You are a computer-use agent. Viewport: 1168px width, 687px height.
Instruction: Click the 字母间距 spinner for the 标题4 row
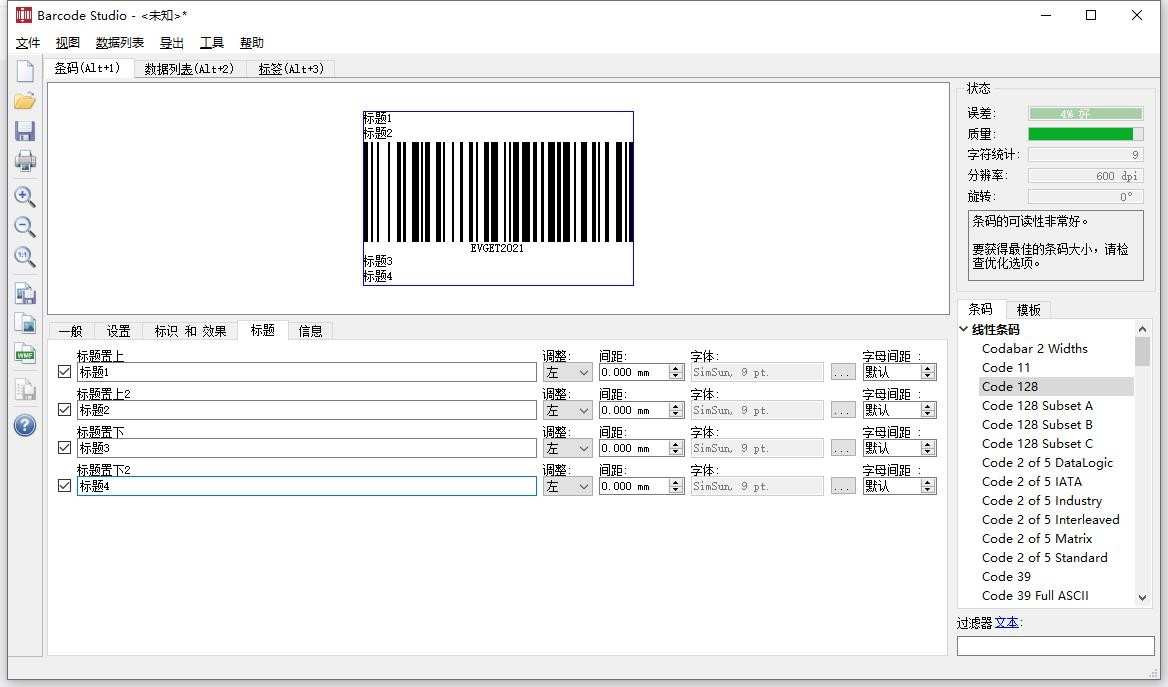pos(928,486)
